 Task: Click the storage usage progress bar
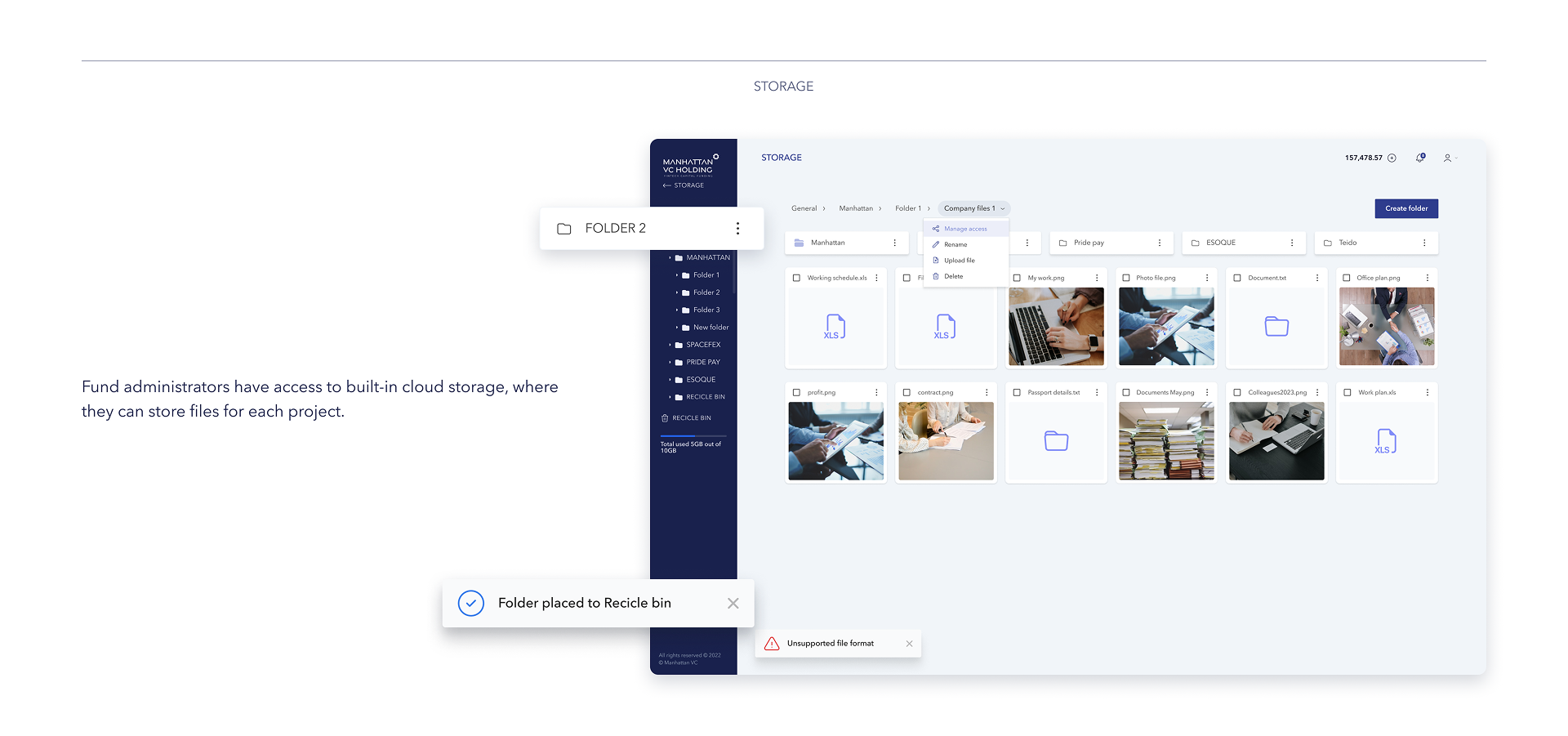click(693, 436)
